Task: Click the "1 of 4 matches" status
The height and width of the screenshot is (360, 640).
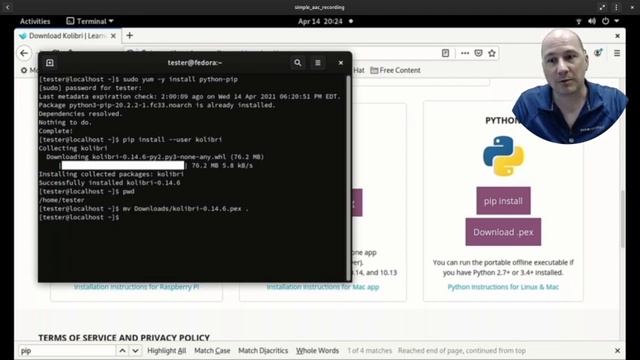Action: click(370, 351)
